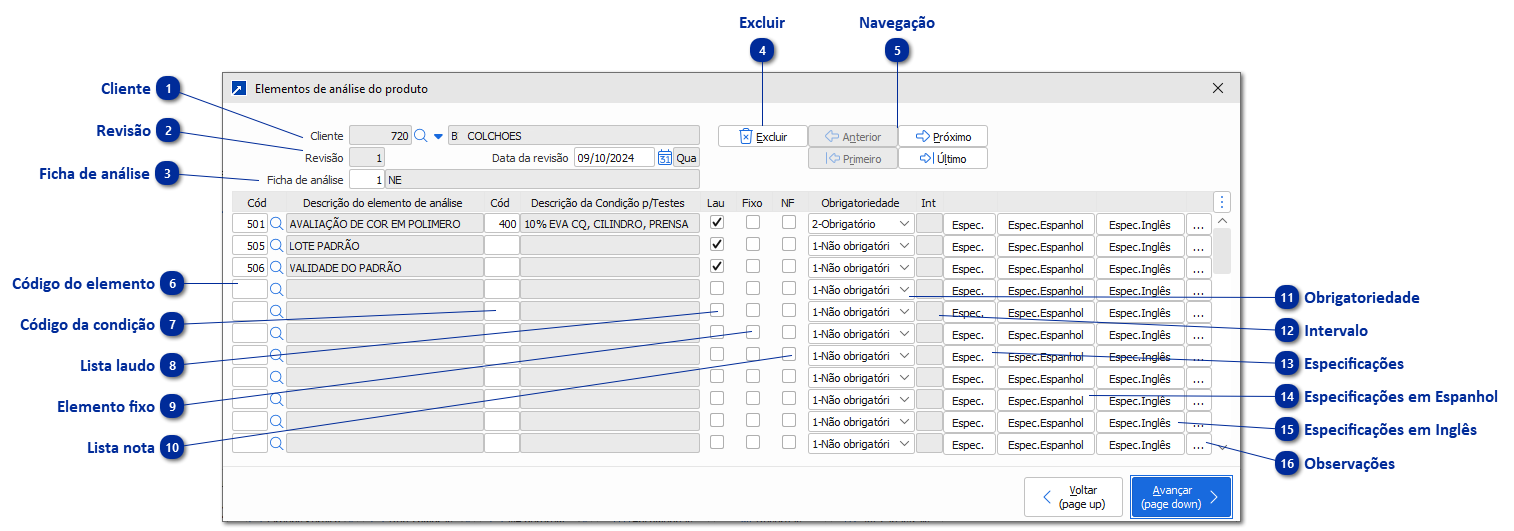
Task: Click the Descrição do elemento de análise header
Action: [384, 202]
